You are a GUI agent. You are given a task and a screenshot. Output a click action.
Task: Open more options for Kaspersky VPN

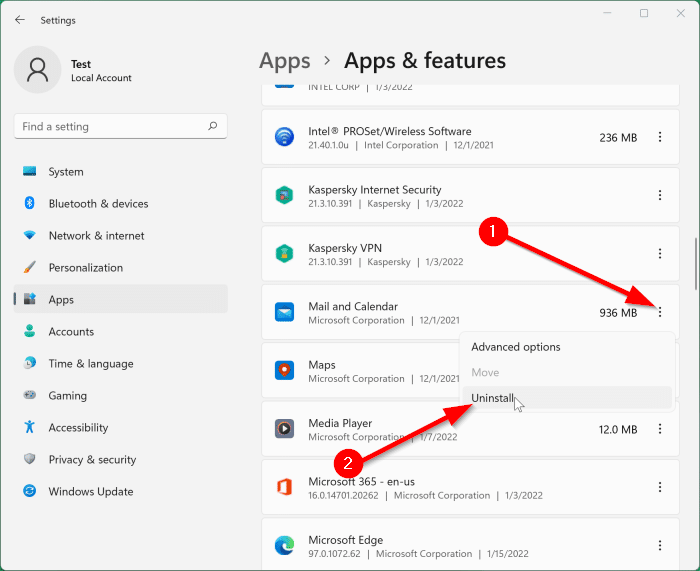point(660,254)
